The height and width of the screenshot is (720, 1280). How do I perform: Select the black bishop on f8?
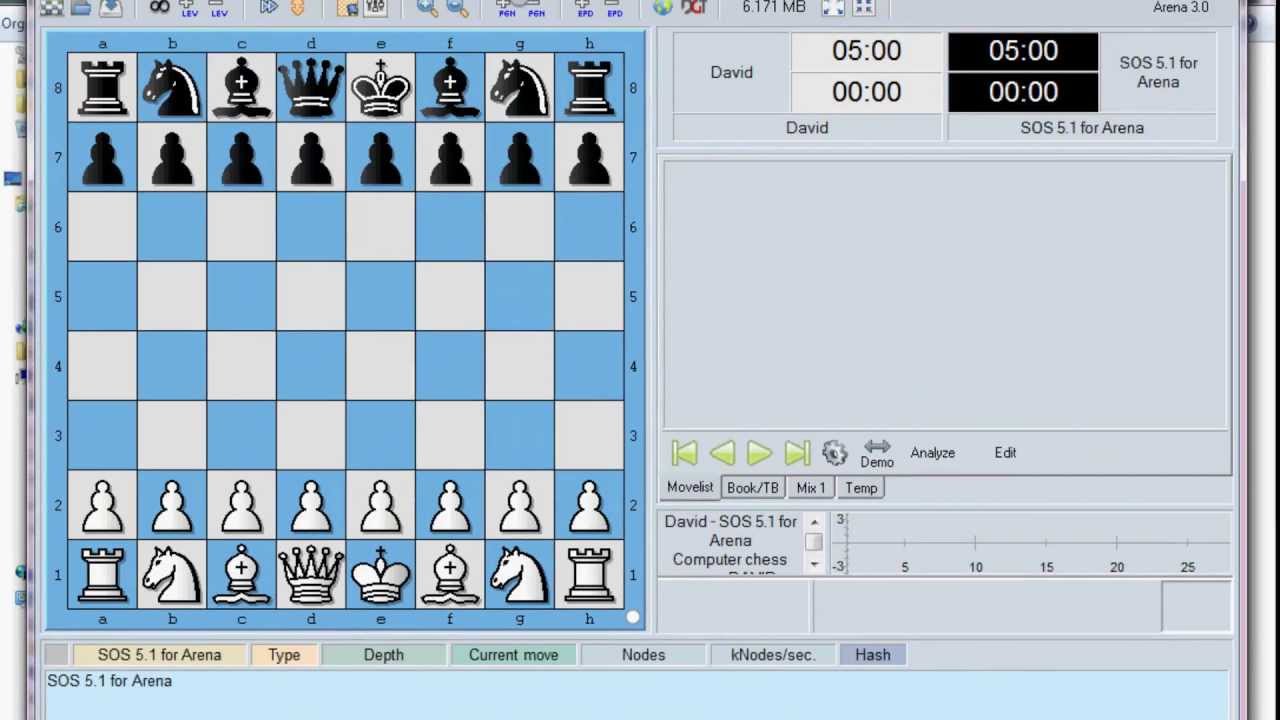tap(450, 88)
